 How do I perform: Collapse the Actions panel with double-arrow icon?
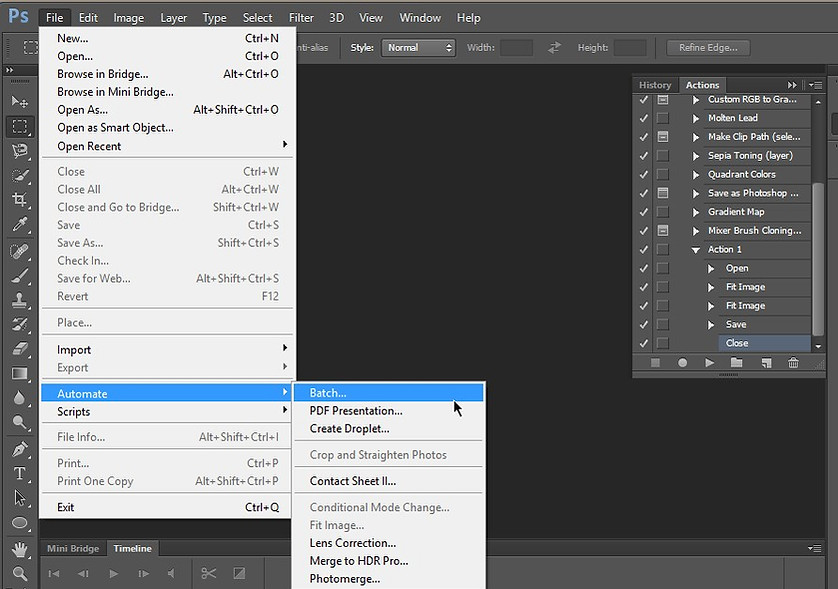[x=792, y=85]
